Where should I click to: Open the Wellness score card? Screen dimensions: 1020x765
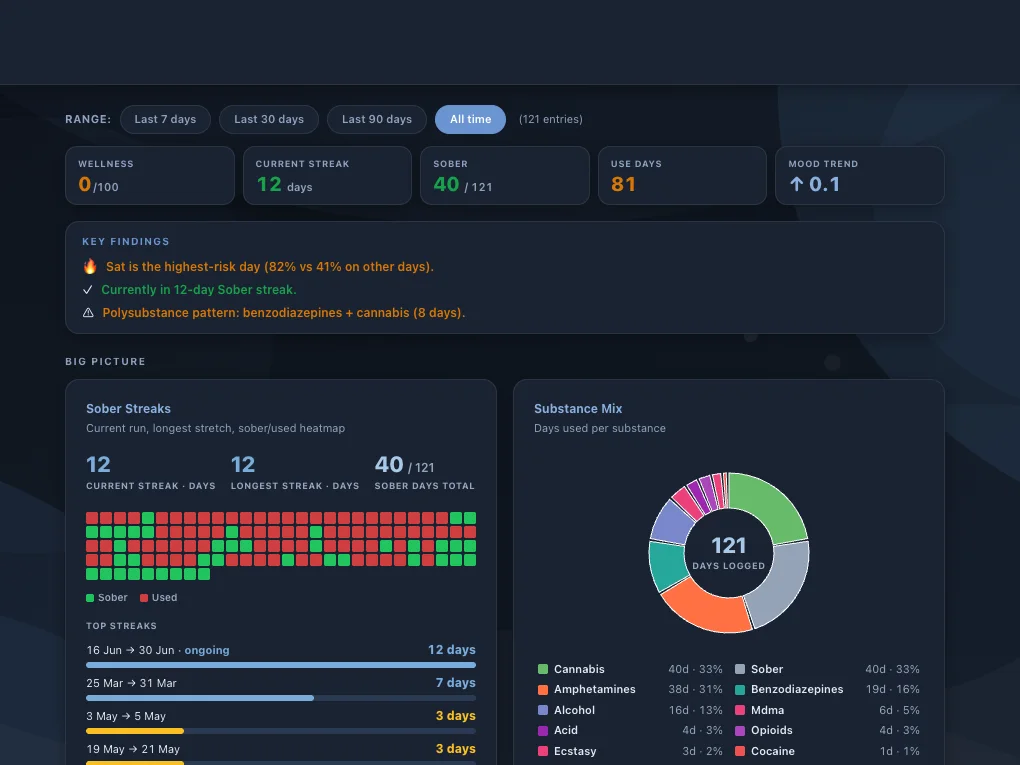tap(150, 176)
